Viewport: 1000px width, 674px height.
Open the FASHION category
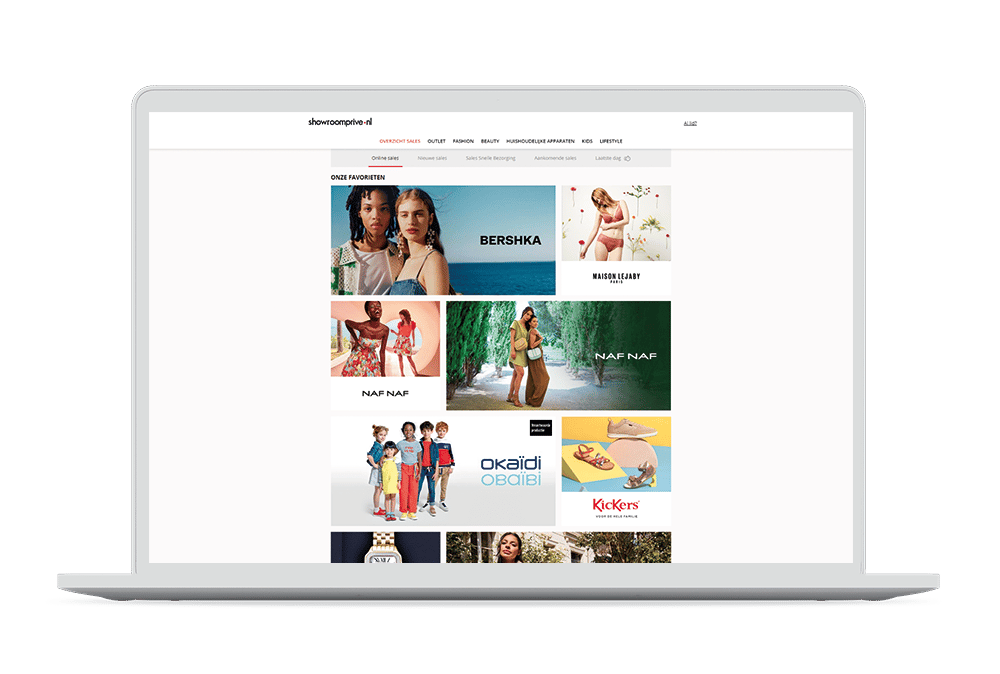pos(462,140)
